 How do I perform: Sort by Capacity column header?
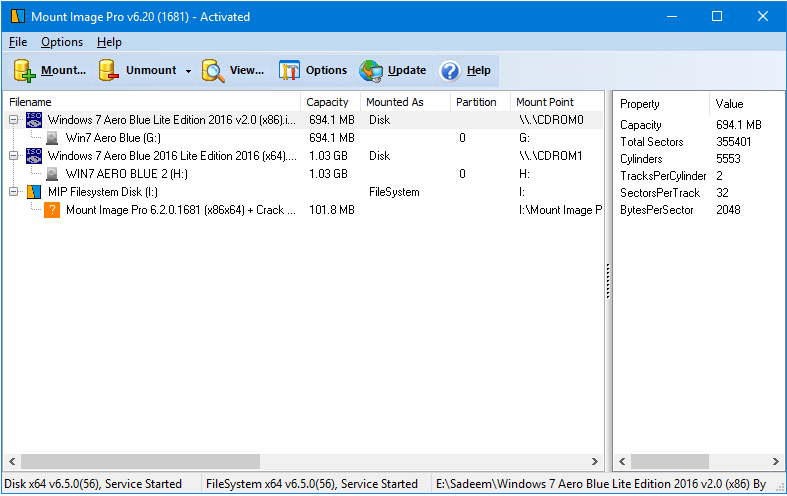330,102
